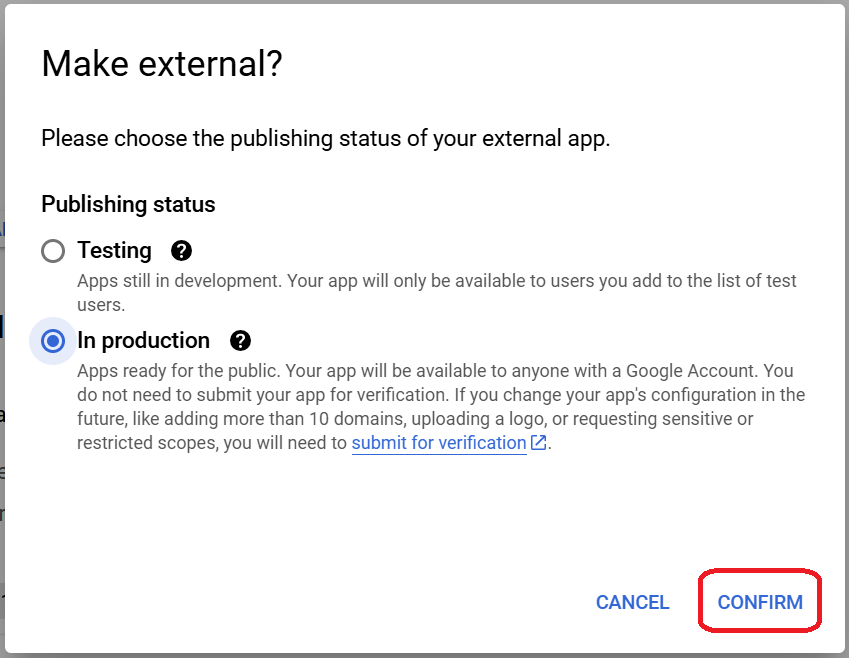This screenshot has height=658, width=849.
Task: Click the Publishing status heading
Action: (x=128, y=204)
